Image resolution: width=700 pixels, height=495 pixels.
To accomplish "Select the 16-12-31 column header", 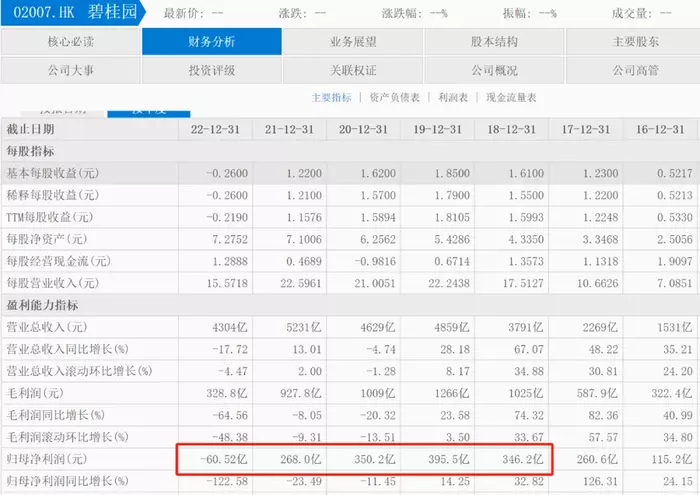I will pos(661,130).
